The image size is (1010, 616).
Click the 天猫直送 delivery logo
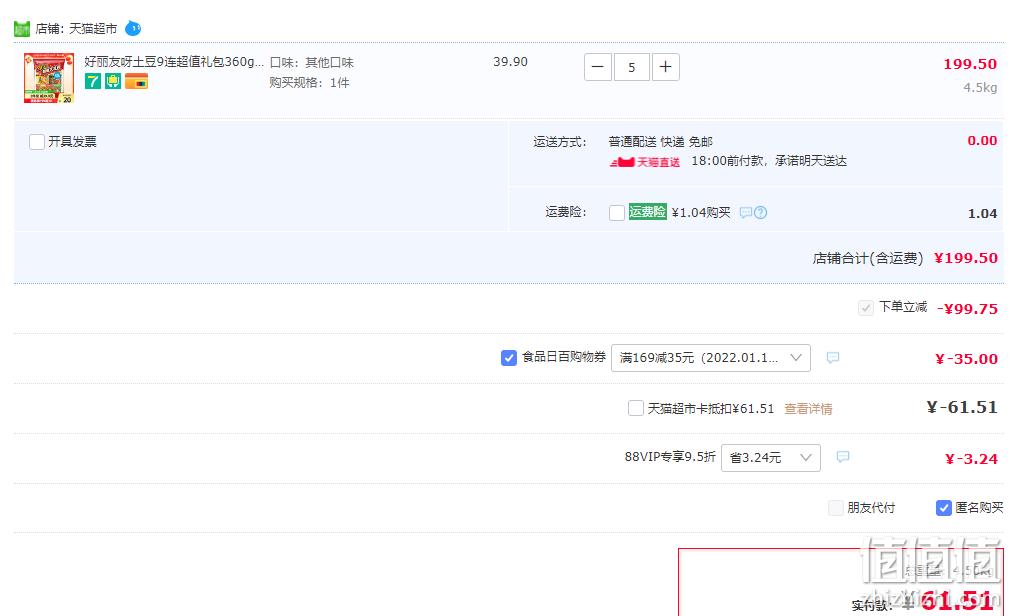click(x=645, y=162)
